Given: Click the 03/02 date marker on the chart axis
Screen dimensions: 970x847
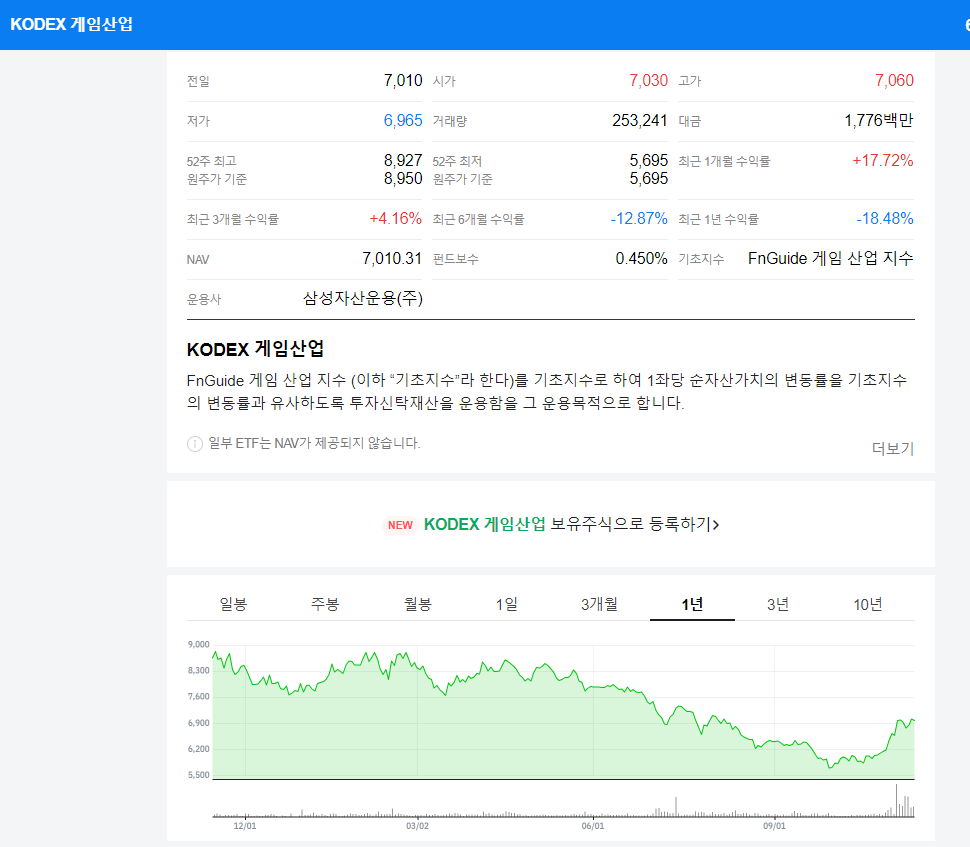Looking at the screenshot, I should click(417, 826).
